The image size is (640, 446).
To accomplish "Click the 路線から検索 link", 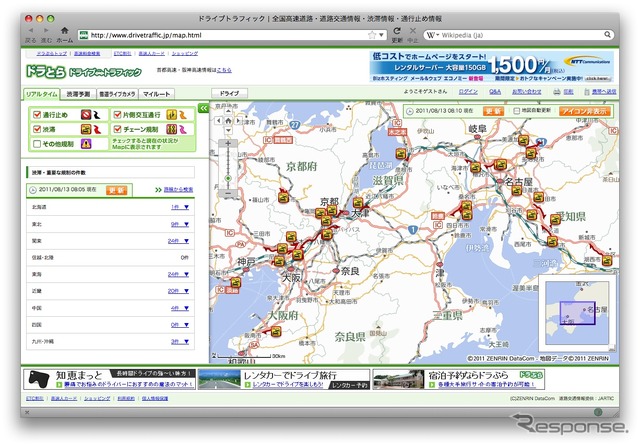I will tap(178, 190).
